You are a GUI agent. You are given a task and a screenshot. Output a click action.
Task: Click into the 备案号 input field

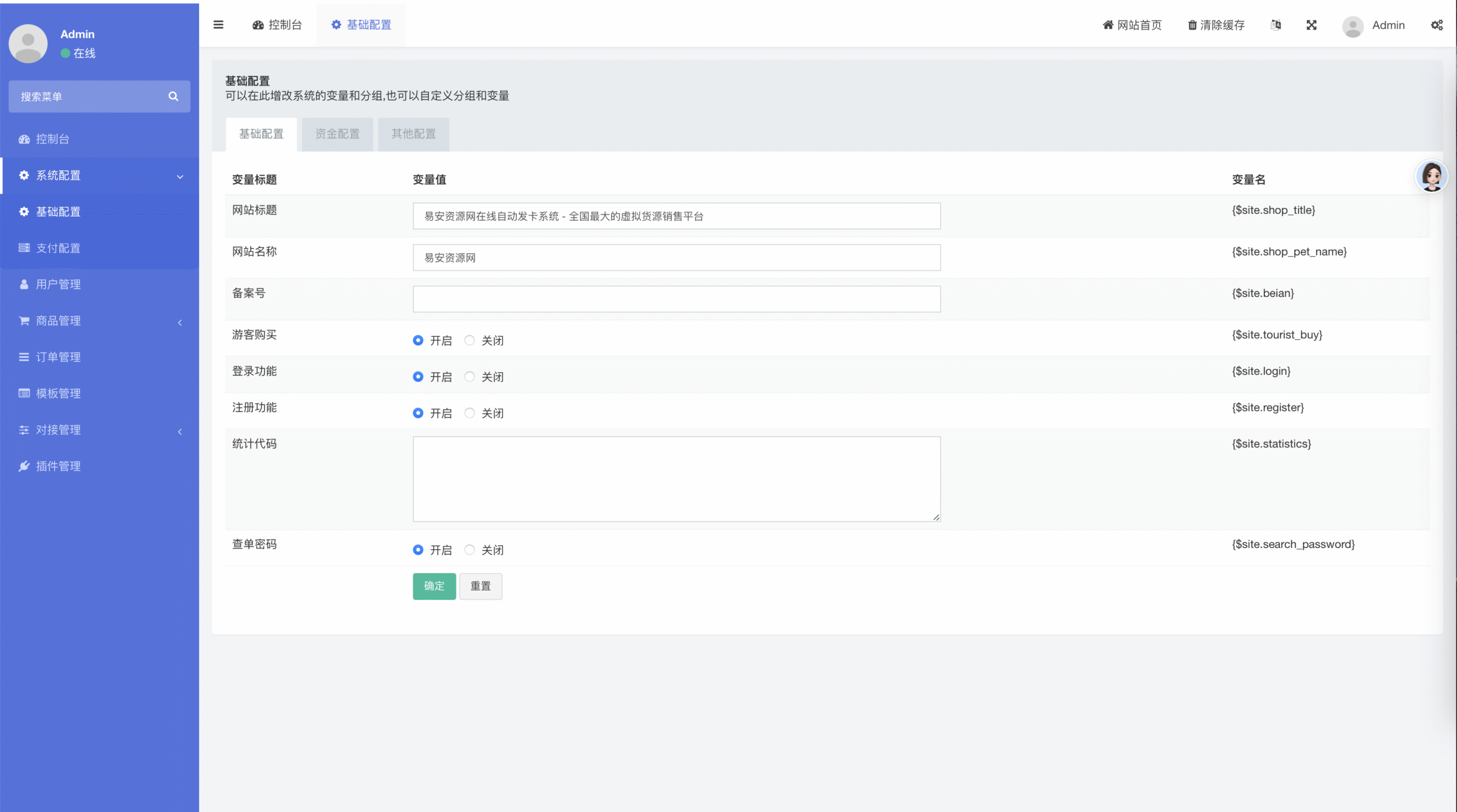[x=676, y=299]
